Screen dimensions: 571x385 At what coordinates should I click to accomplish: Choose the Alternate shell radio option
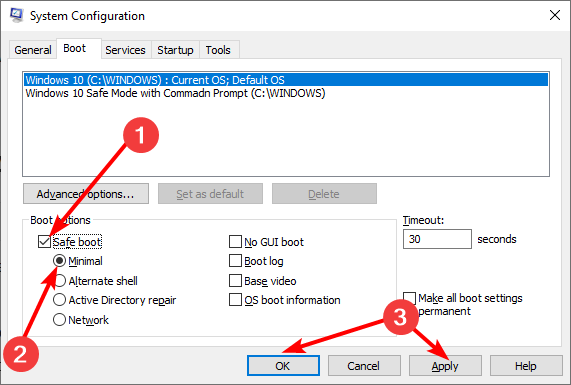point(60,281)
